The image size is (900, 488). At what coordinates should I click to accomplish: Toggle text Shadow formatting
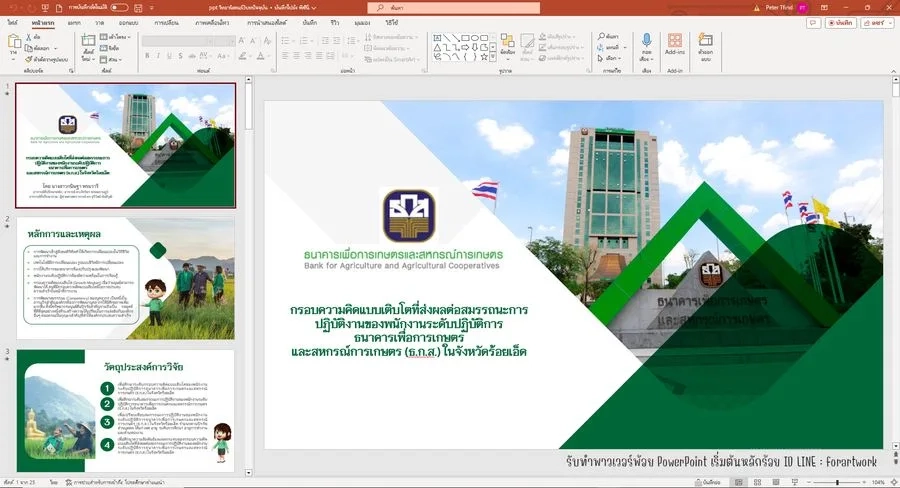point(180,56)
